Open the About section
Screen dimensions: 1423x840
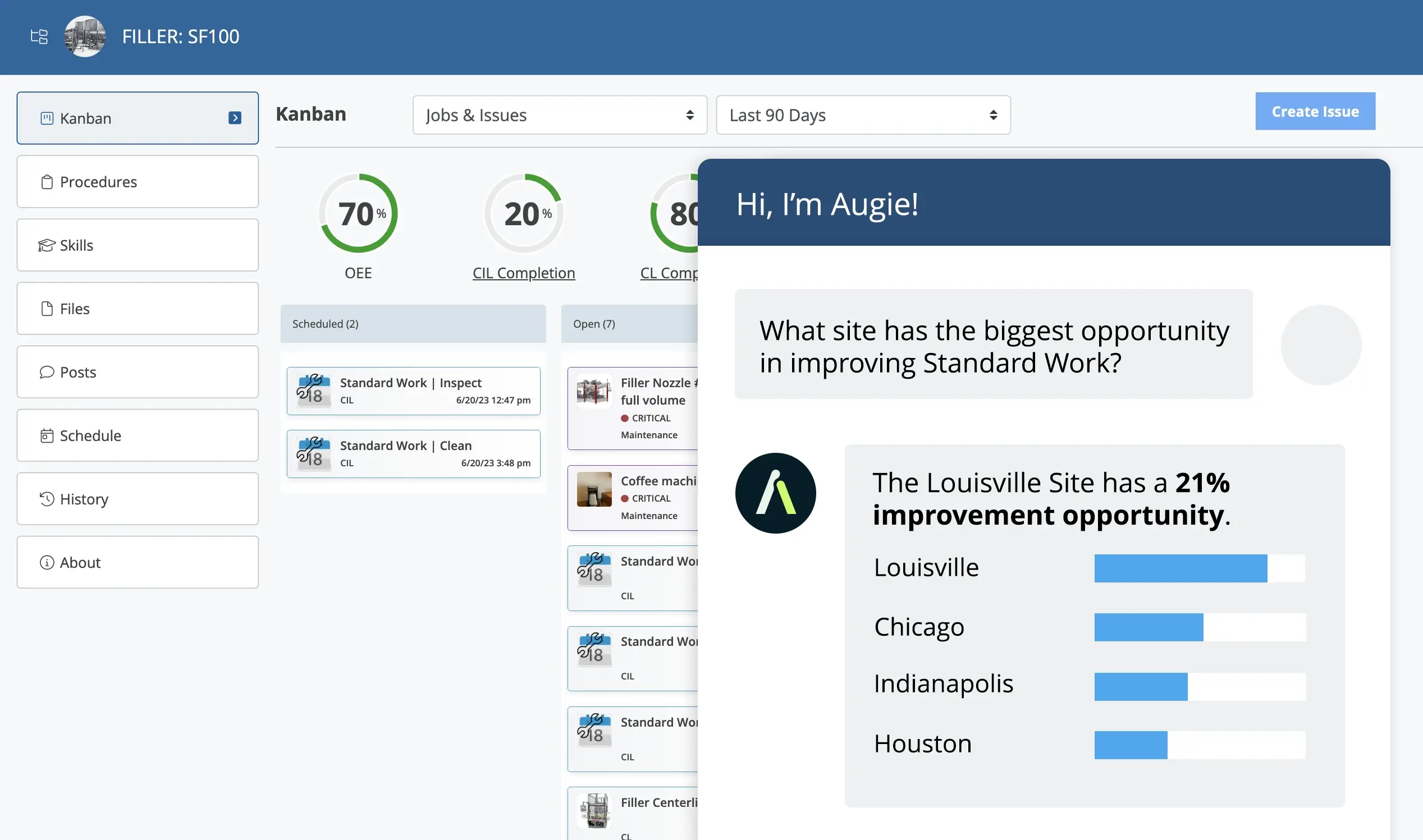137,561
